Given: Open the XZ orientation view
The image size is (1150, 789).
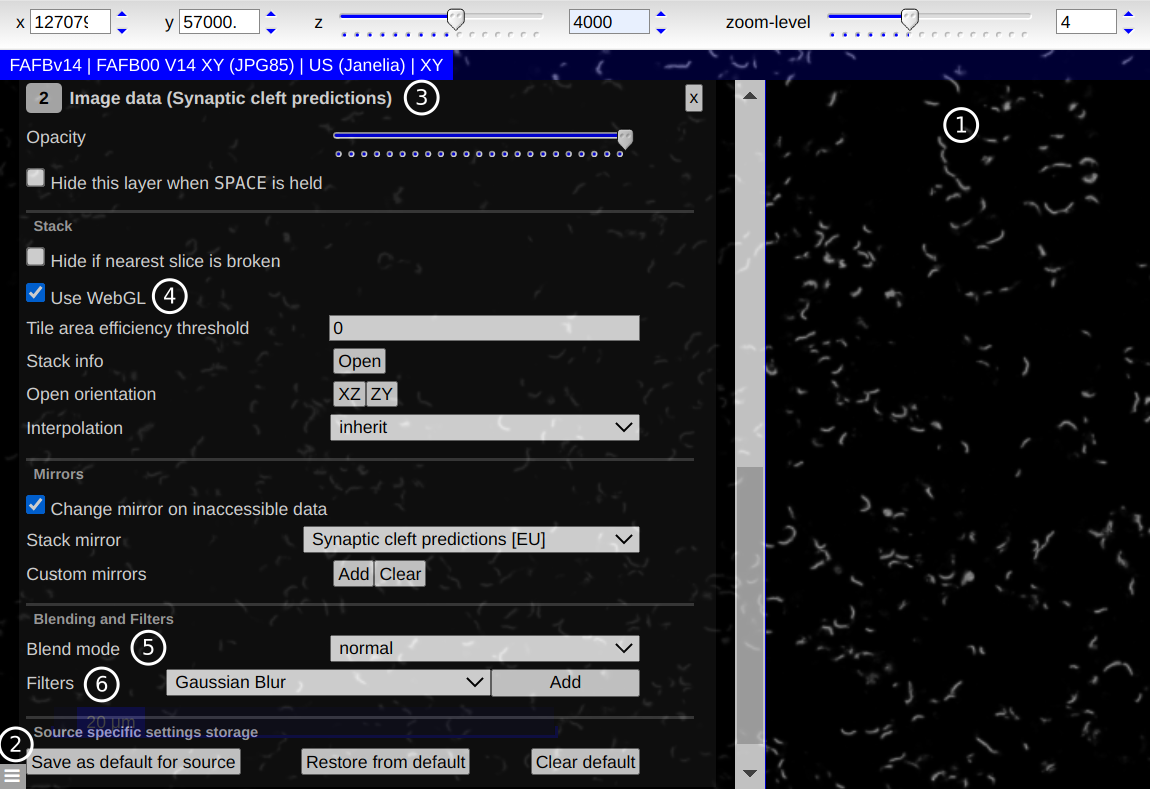Looking at the screenshot, I should pos(349,394).
